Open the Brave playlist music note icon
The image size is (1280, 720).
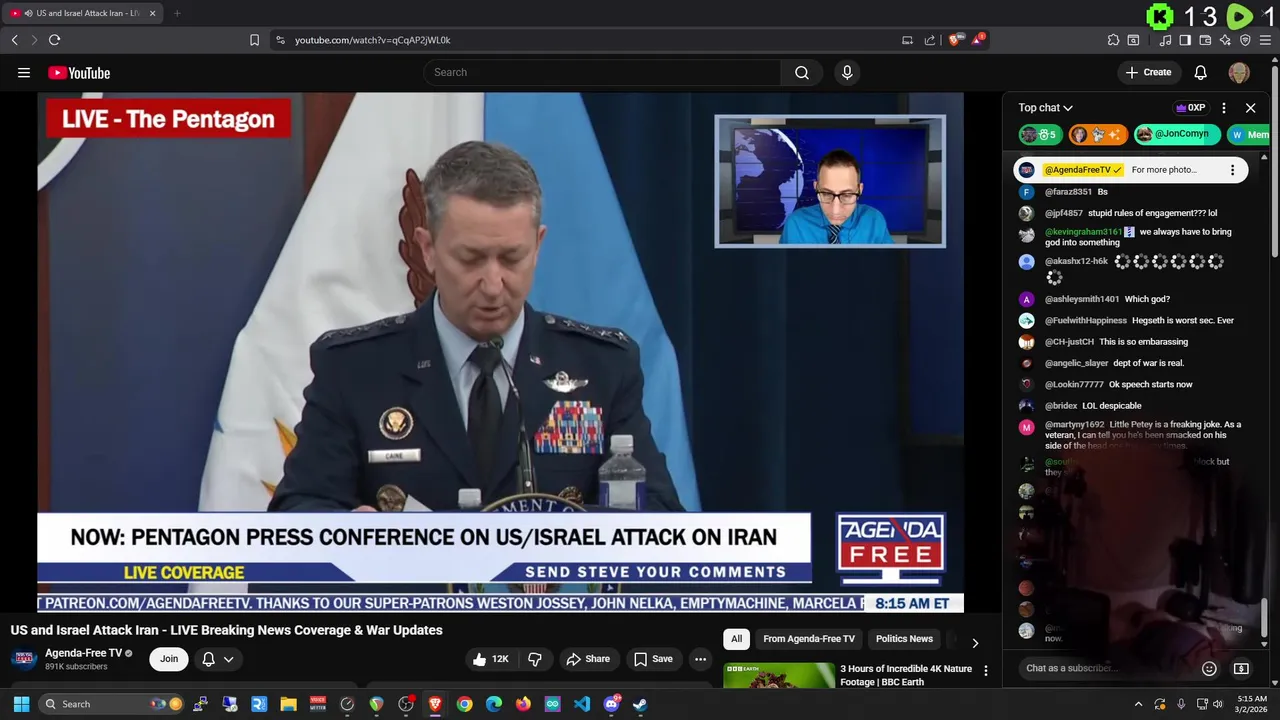pos(1165,40)
